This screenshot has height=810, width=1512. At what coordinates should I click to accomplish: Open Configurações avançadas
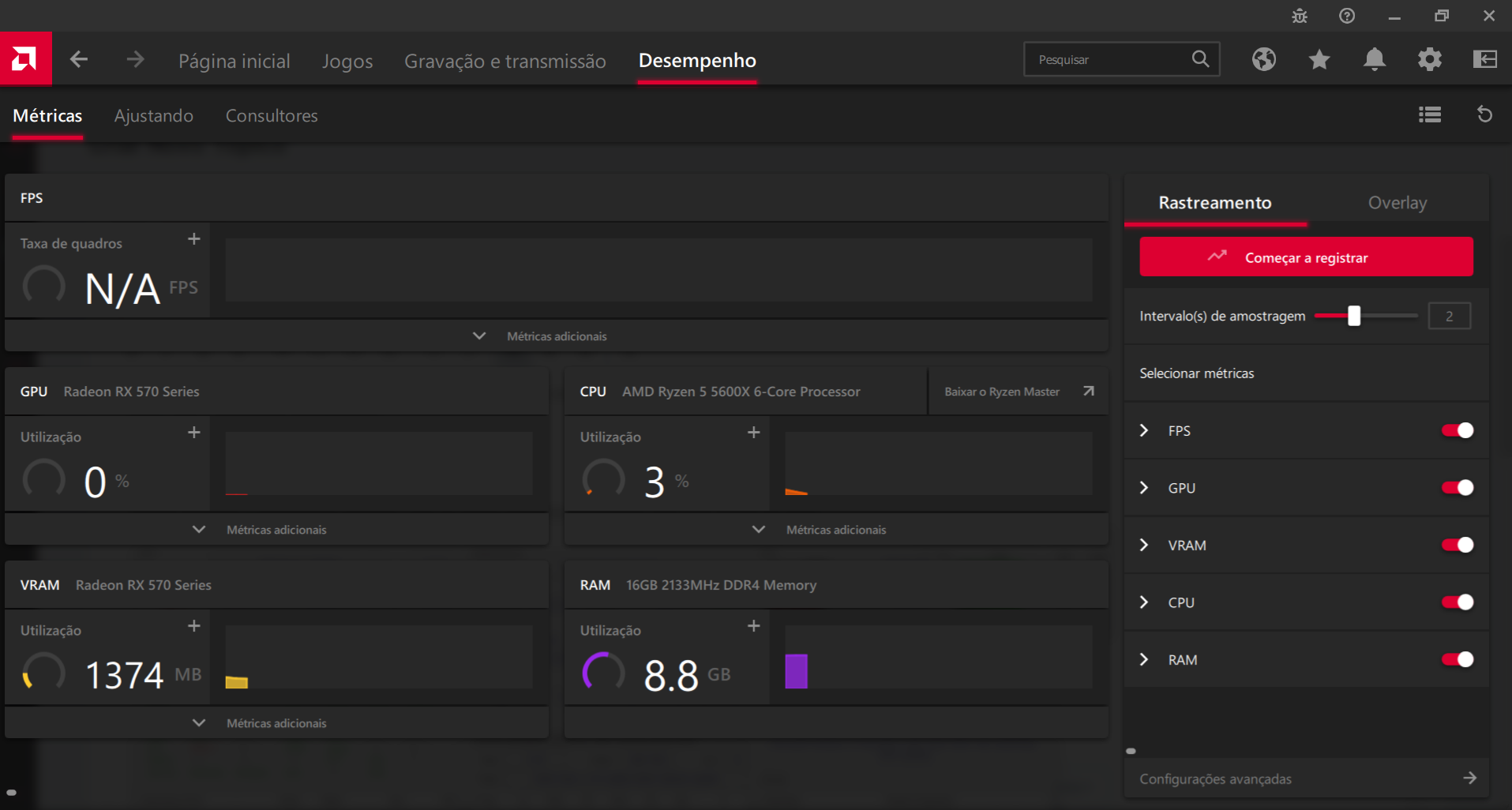[1306, 778]
